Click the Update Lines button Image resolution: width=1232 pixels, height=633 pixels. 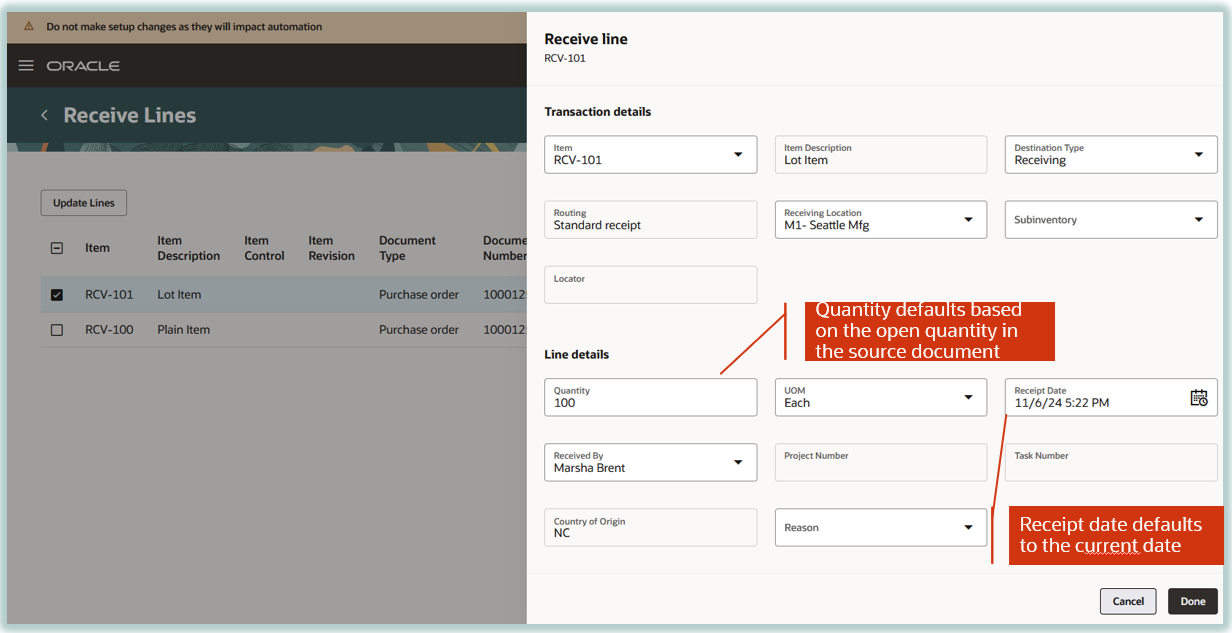84,203
